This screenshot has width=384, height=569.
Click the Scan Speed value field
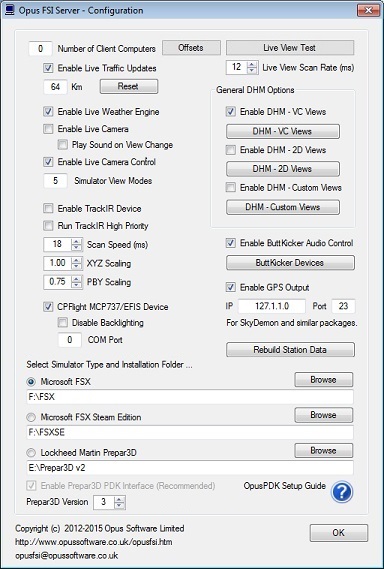pyautogui.click(x=57, y=245)
